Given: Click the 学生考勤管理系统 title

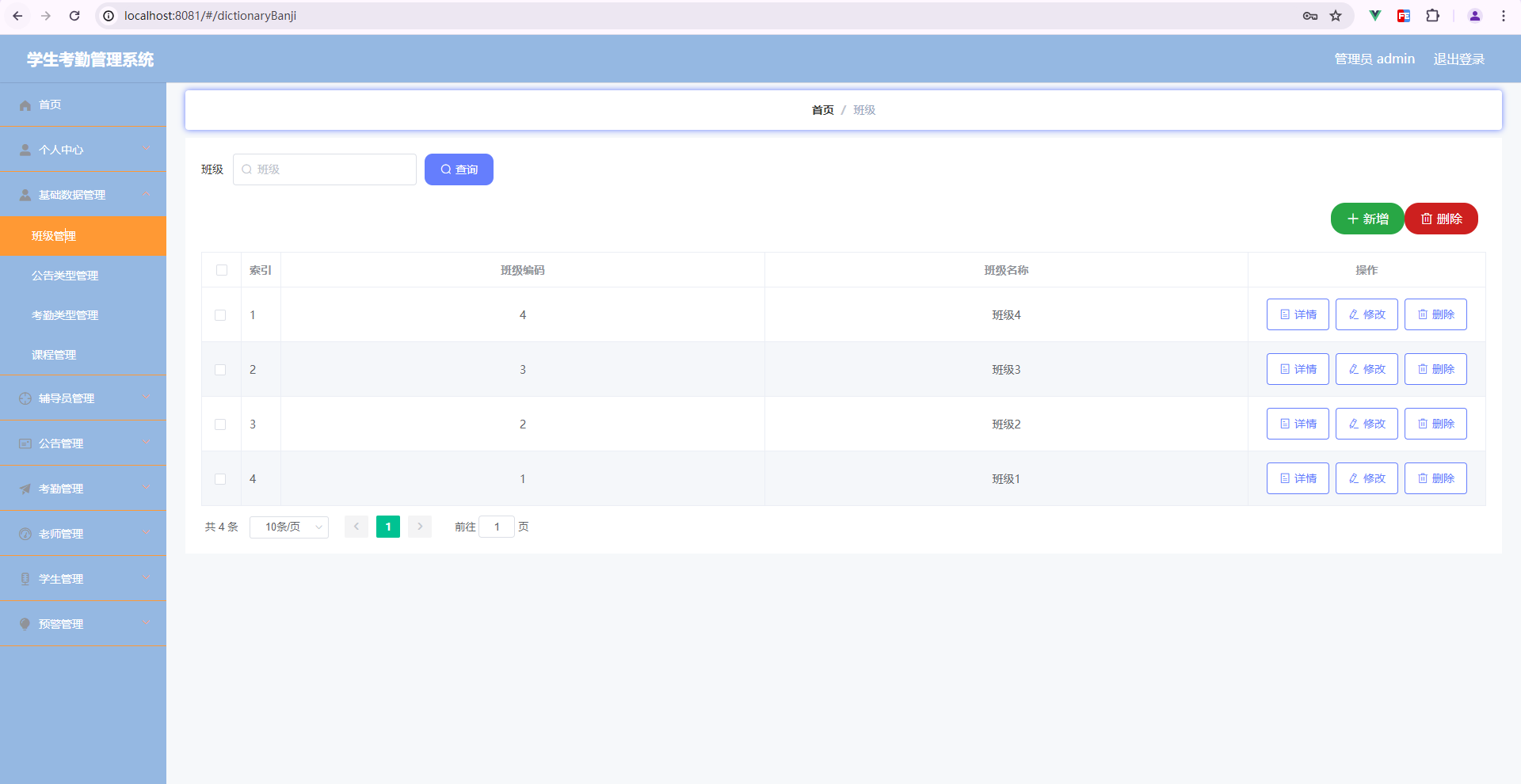Looking at the screenshot, I should (90, 59).
